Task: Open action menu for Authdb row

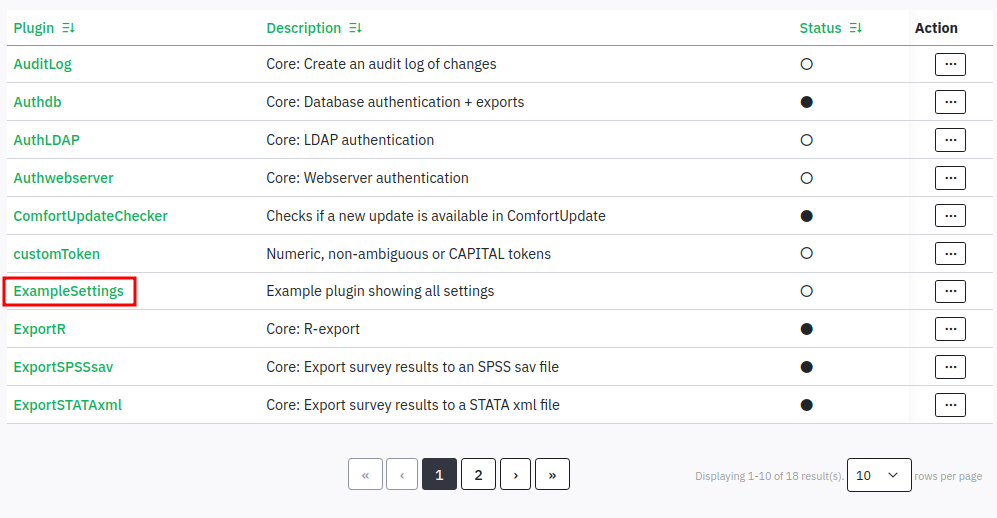Action: point(949,102)
